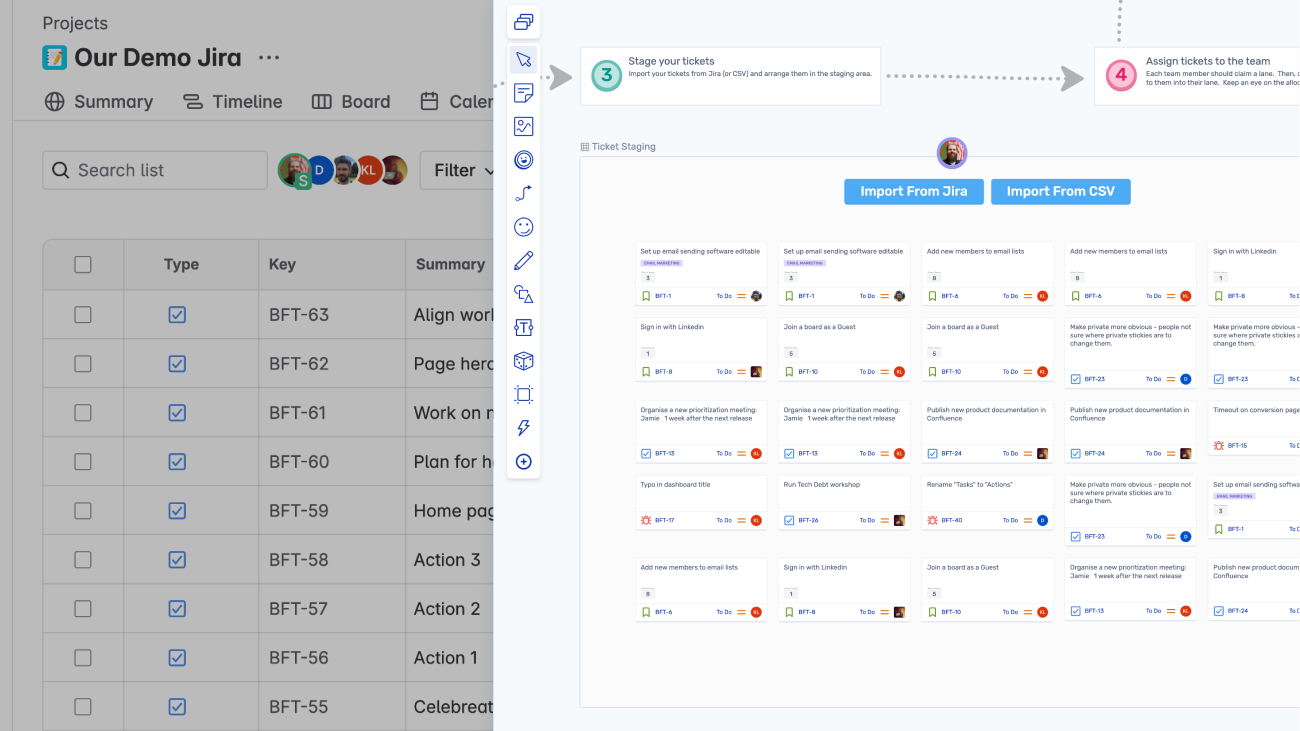Open the add more tools plus menu
The width and height of the screenshot is (1300, 731).
523,462
